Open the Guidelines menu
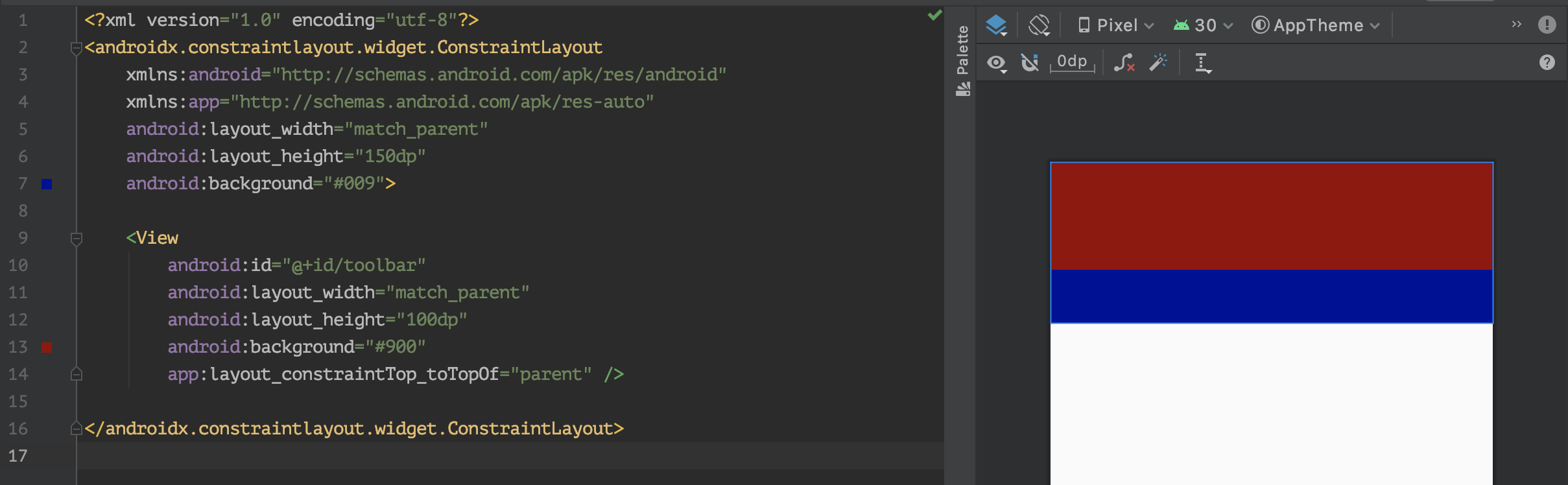 tap(1203, 63)
